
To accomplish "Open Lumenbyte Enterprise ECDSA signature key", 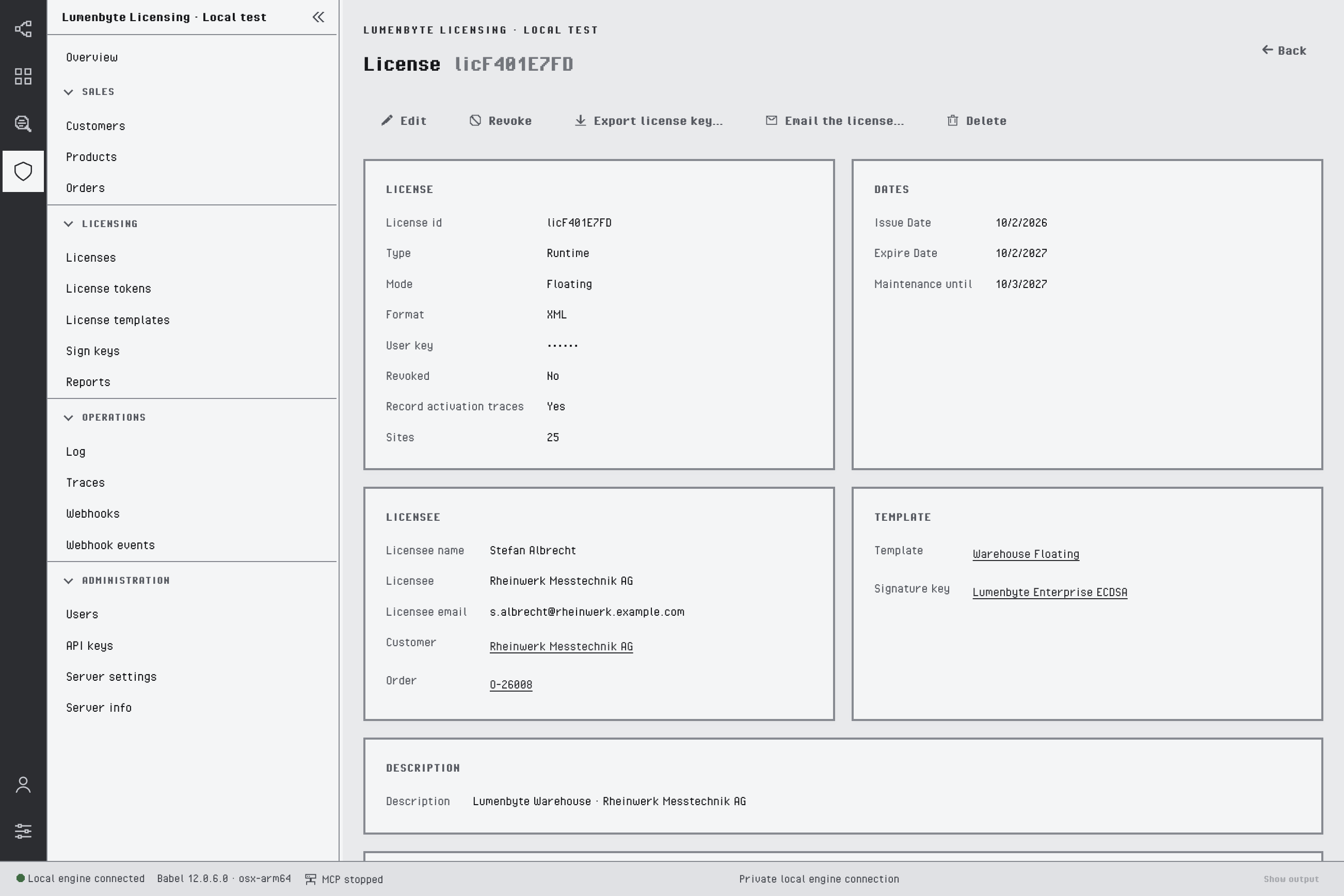I will [1050, 593].
